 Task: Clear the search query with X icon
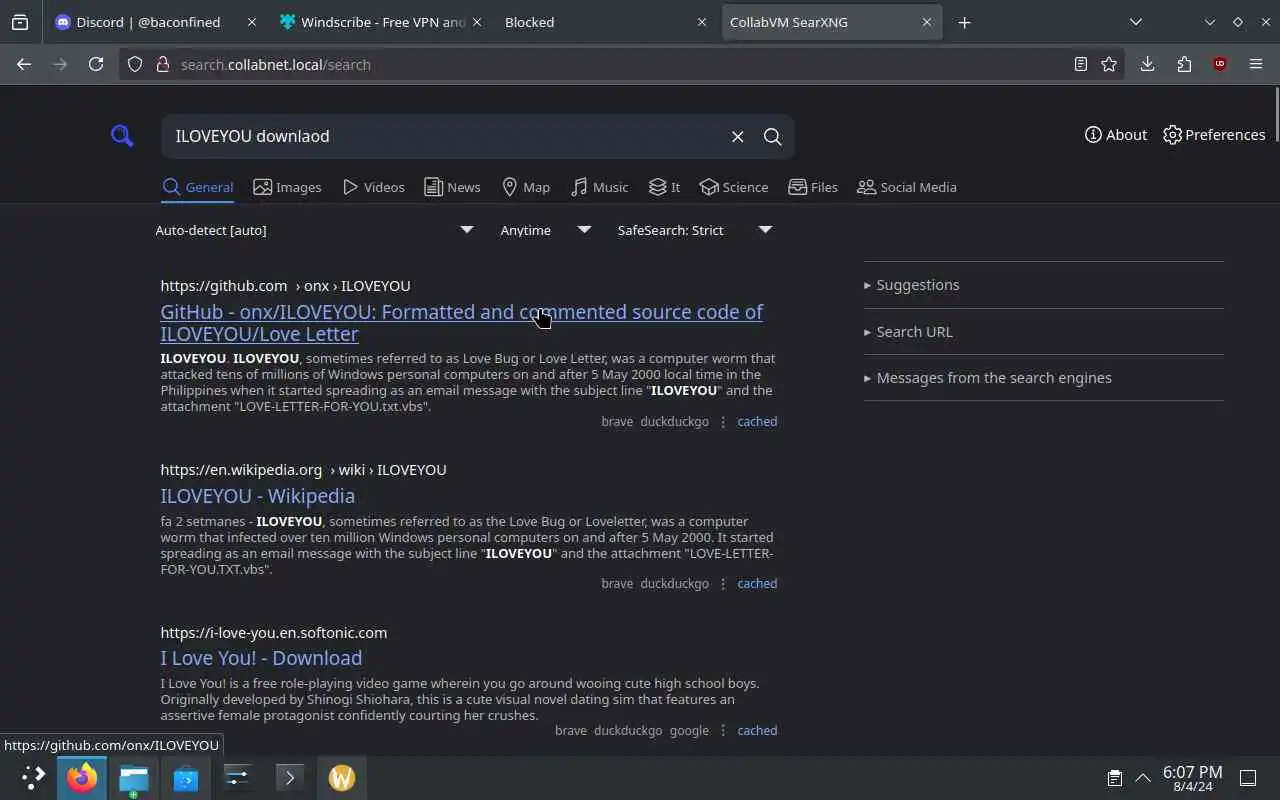click(737, 137)
